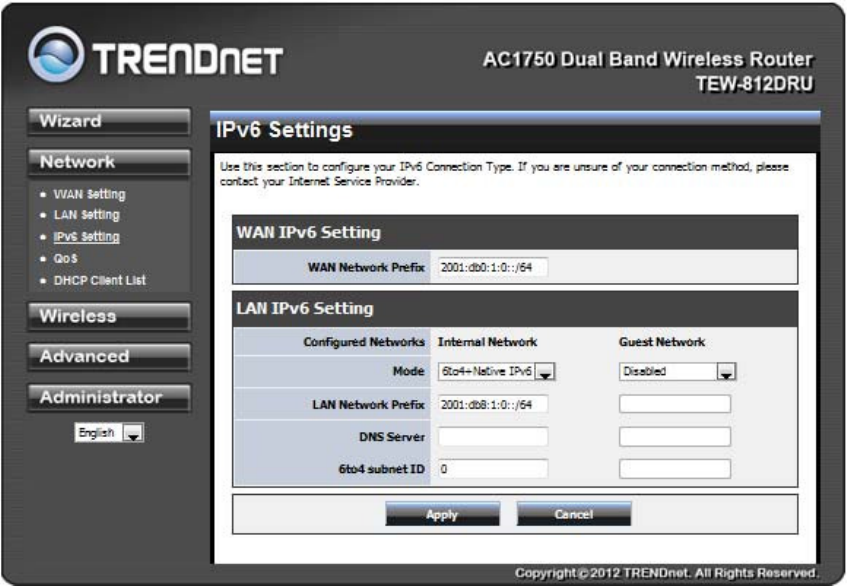Open the IPv6 Setting link
847x586 pixels.
pyautogui.click(x=86, y=237)
